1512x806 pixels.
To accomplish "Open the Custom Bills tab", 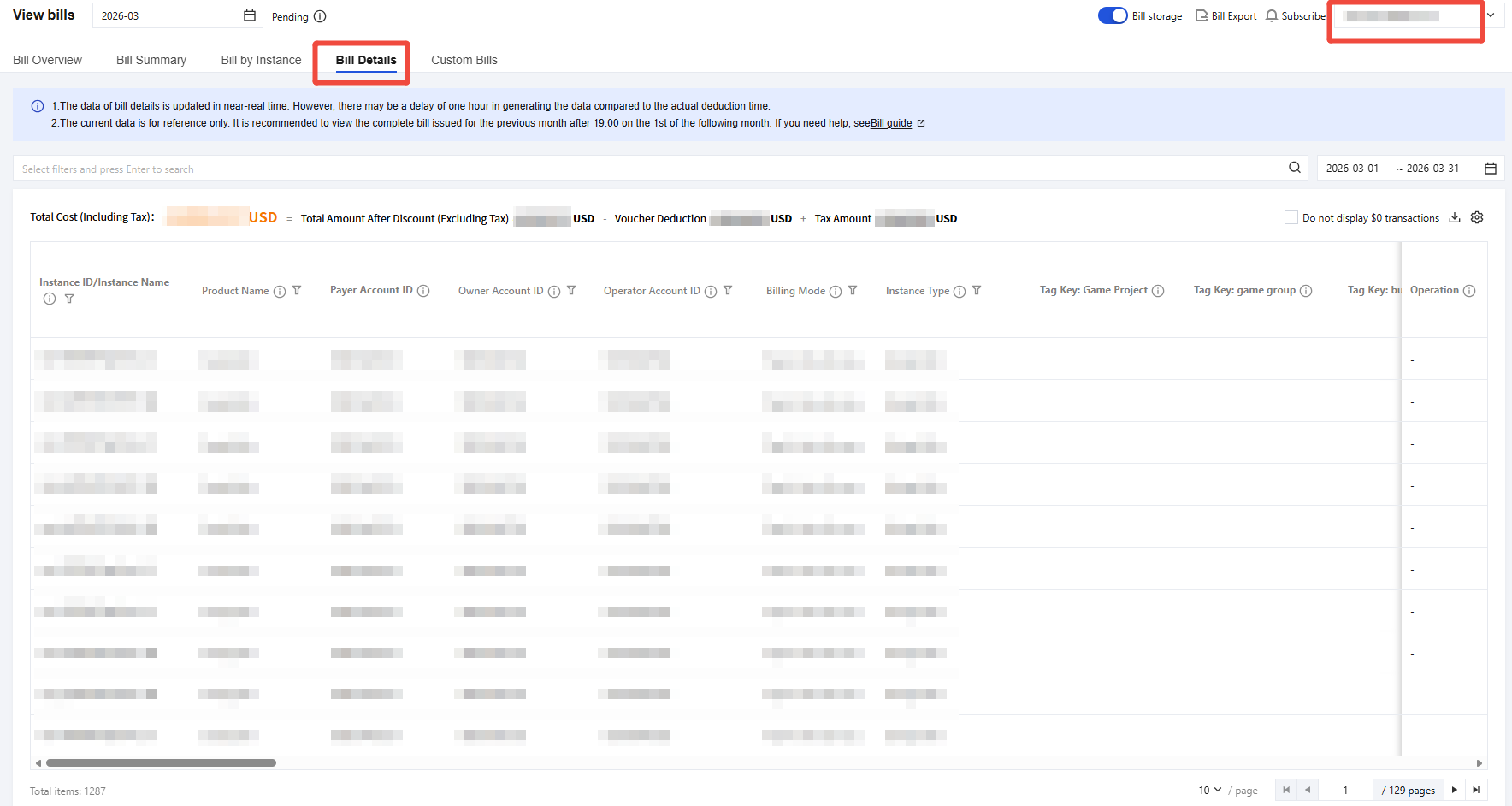I will pyautogui.click(x=464, y=60).
